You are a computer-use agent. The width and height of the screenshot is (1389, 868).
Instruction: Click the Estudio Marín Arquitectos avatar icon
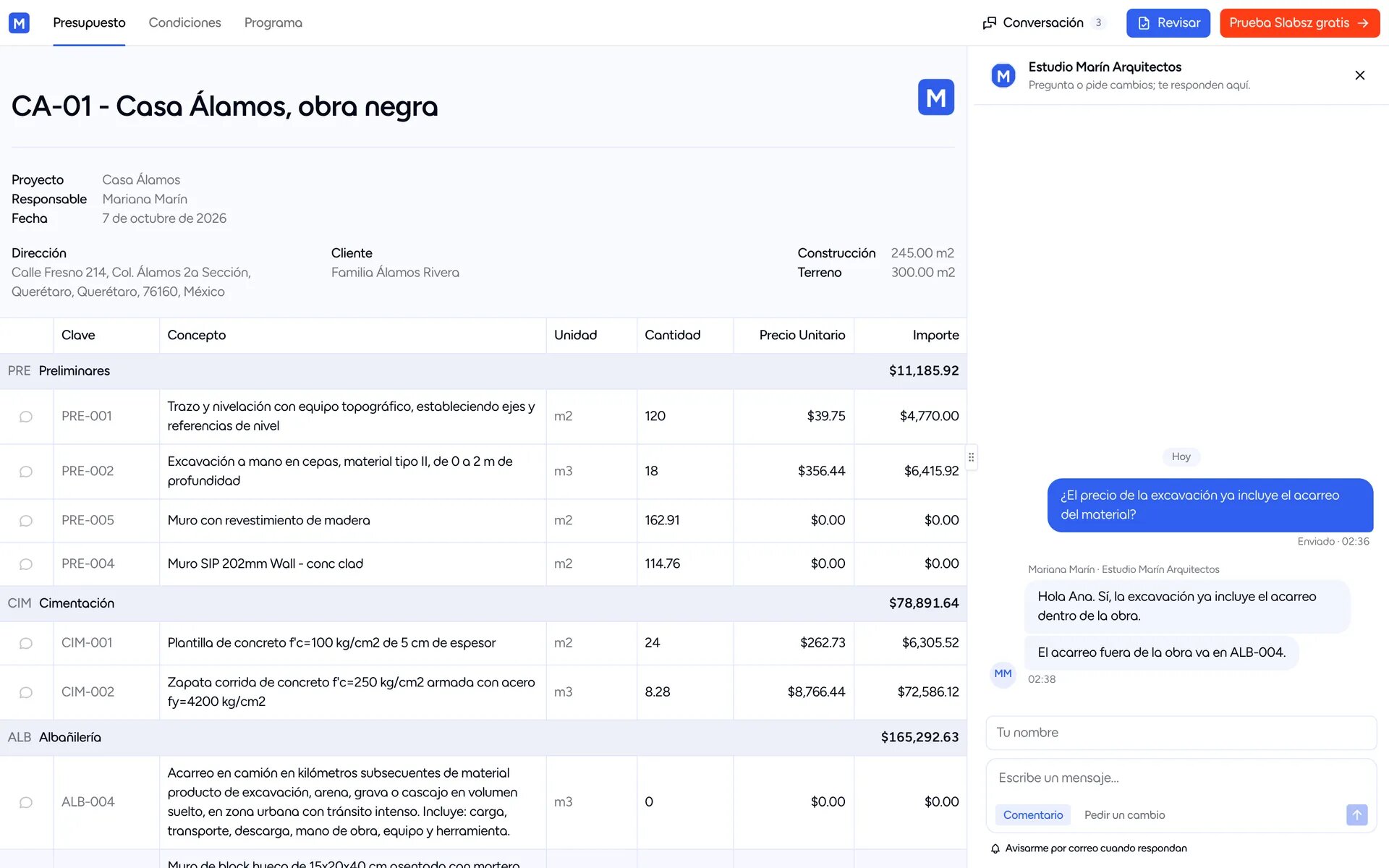click(1003, 75)
